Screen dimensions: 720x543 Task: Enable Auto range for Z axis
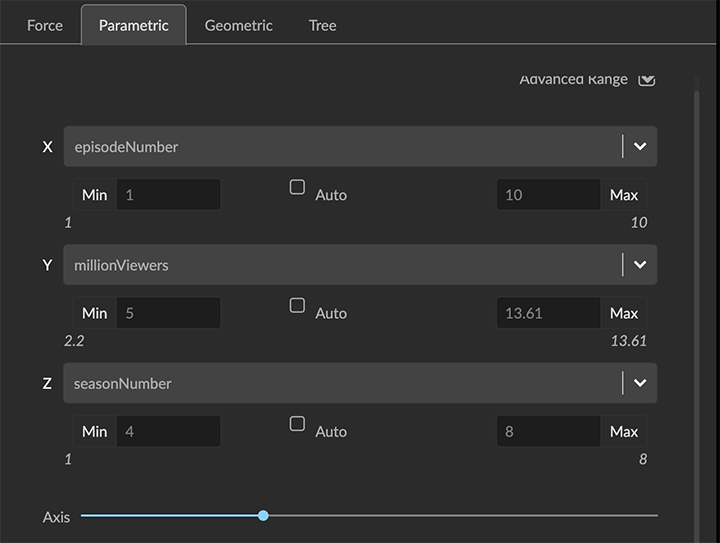coord(297,423)
